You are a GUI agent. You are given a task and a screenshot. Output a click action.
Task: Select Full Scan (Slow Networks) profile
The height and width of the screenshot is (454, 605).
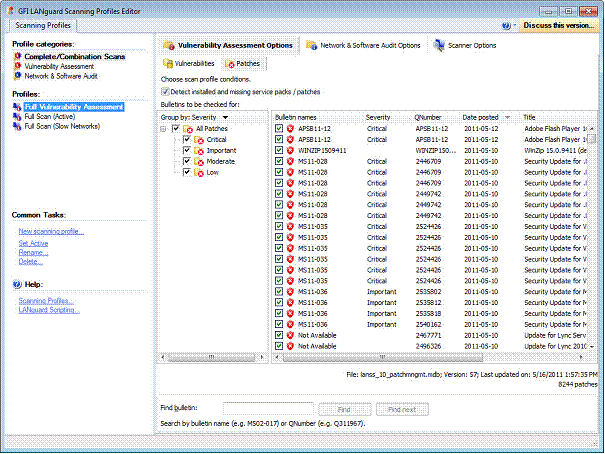click(62, 126)
